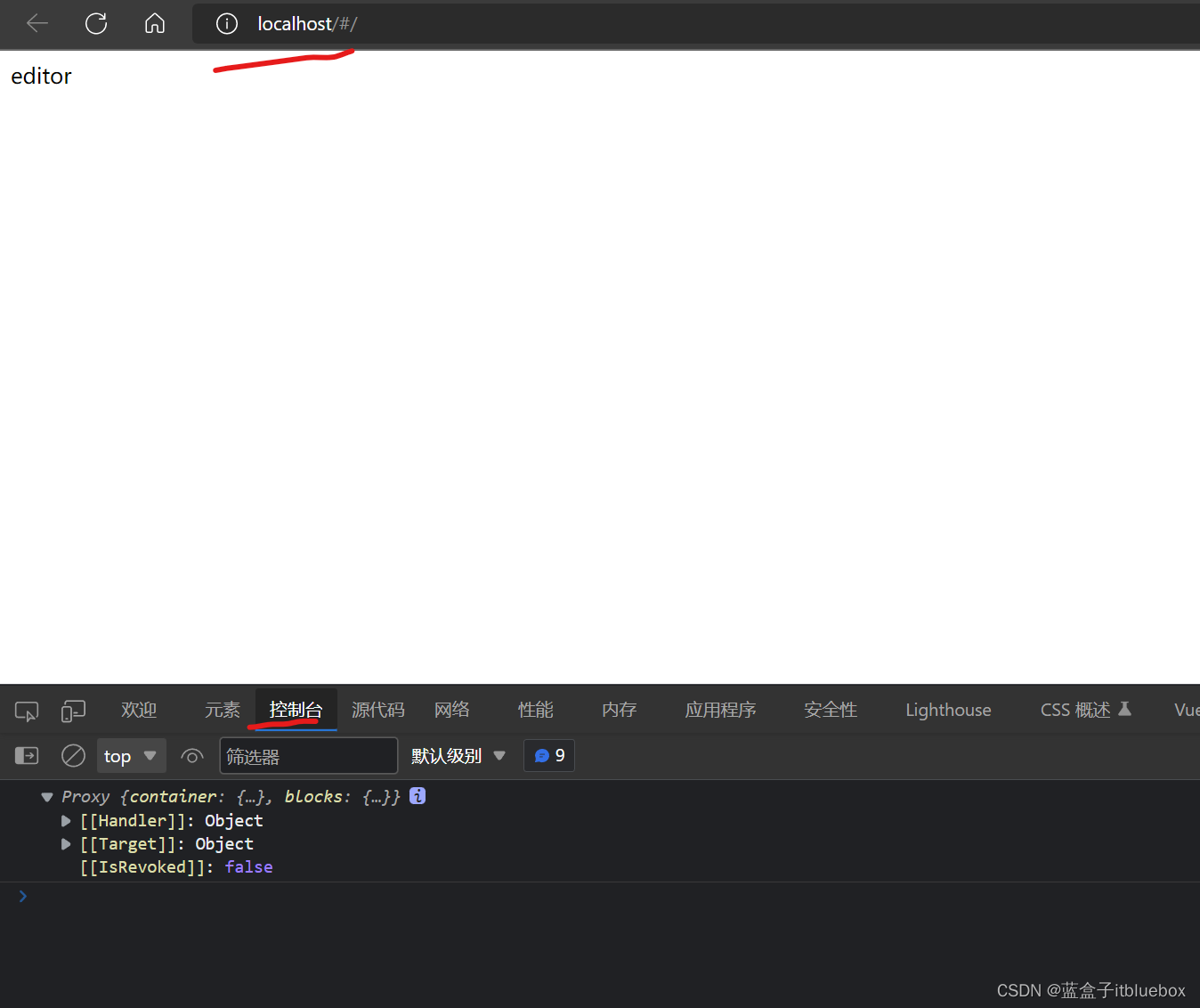Click the 9 issues badge
Image resolution: width=1200 pixels, height=1008 pixels.
[x=549, y=756]
